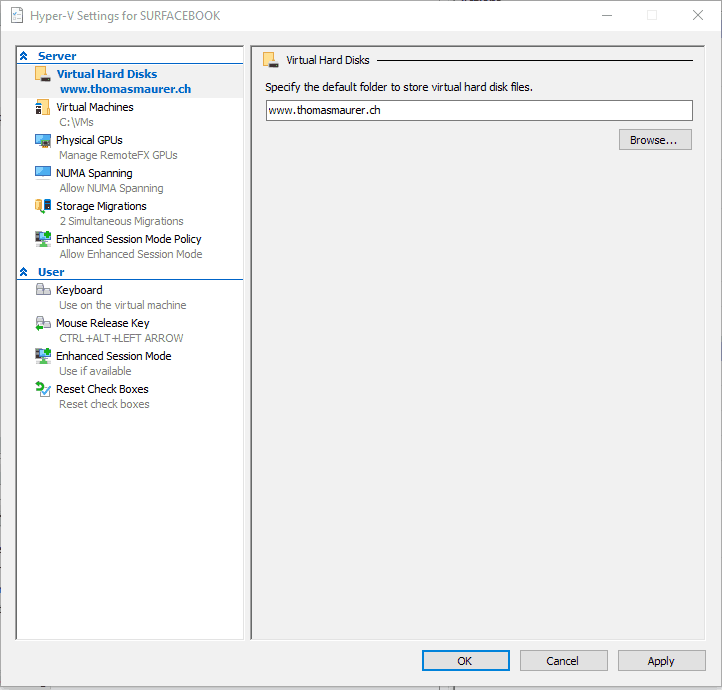The image size is (722, 690).
Task: Click the default virtual hard disk folder field
Action: pyautogui.click(x=479, y=110)
